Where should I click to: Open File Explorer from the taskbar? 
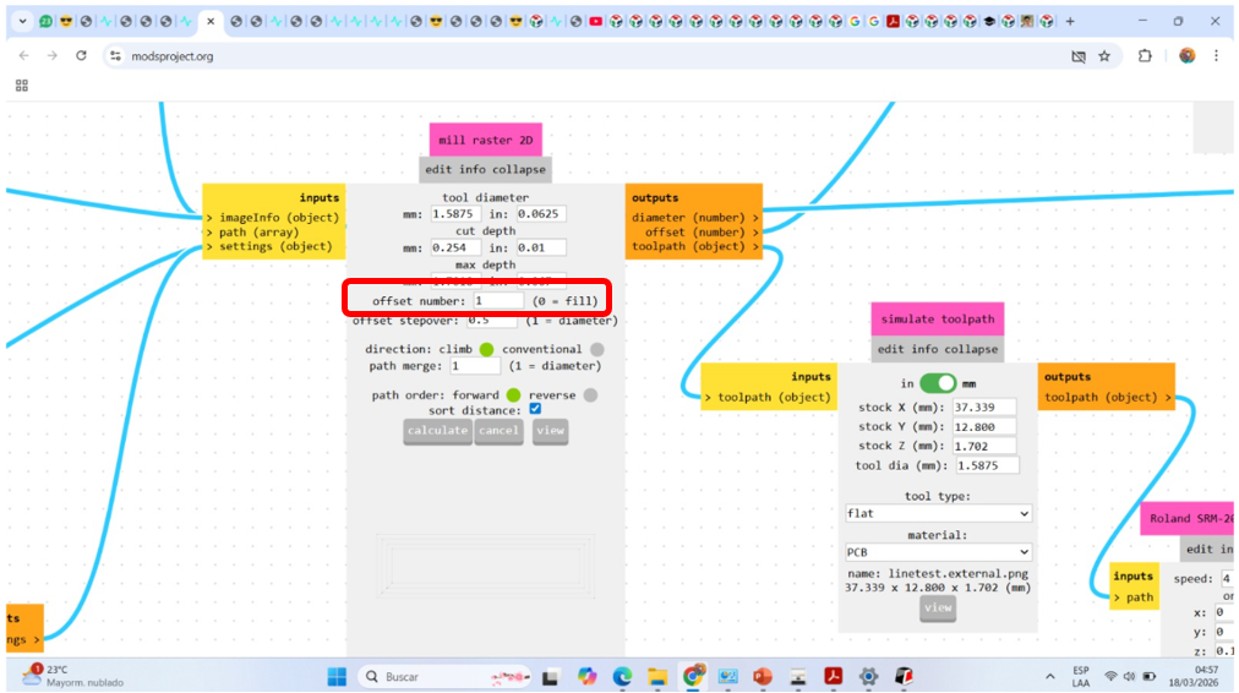pos(657,677)
